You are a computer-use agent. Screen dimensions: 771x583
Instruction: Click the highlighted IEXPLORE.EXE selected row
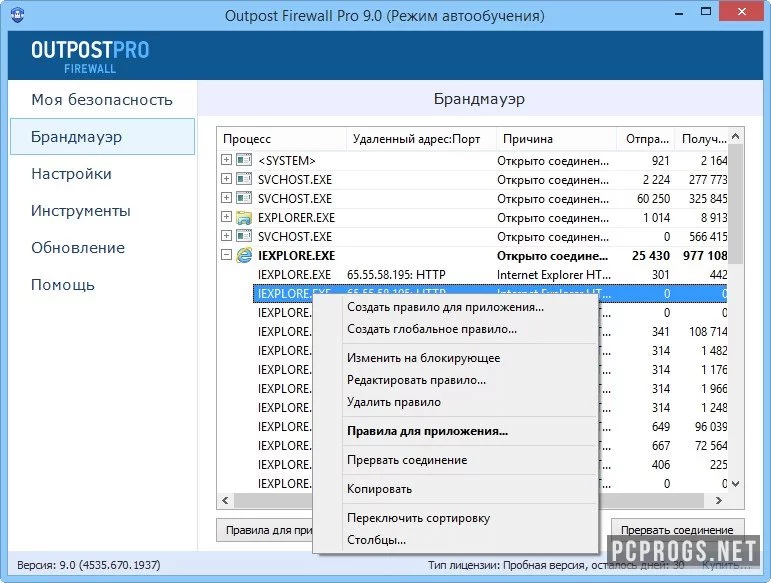pyautogui.click(x=490, y=293)
